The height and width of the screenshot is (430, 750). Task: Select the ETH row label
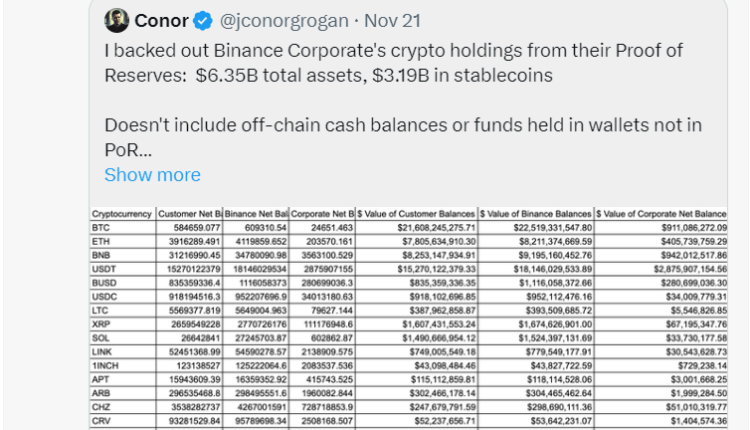coord(99,241)
